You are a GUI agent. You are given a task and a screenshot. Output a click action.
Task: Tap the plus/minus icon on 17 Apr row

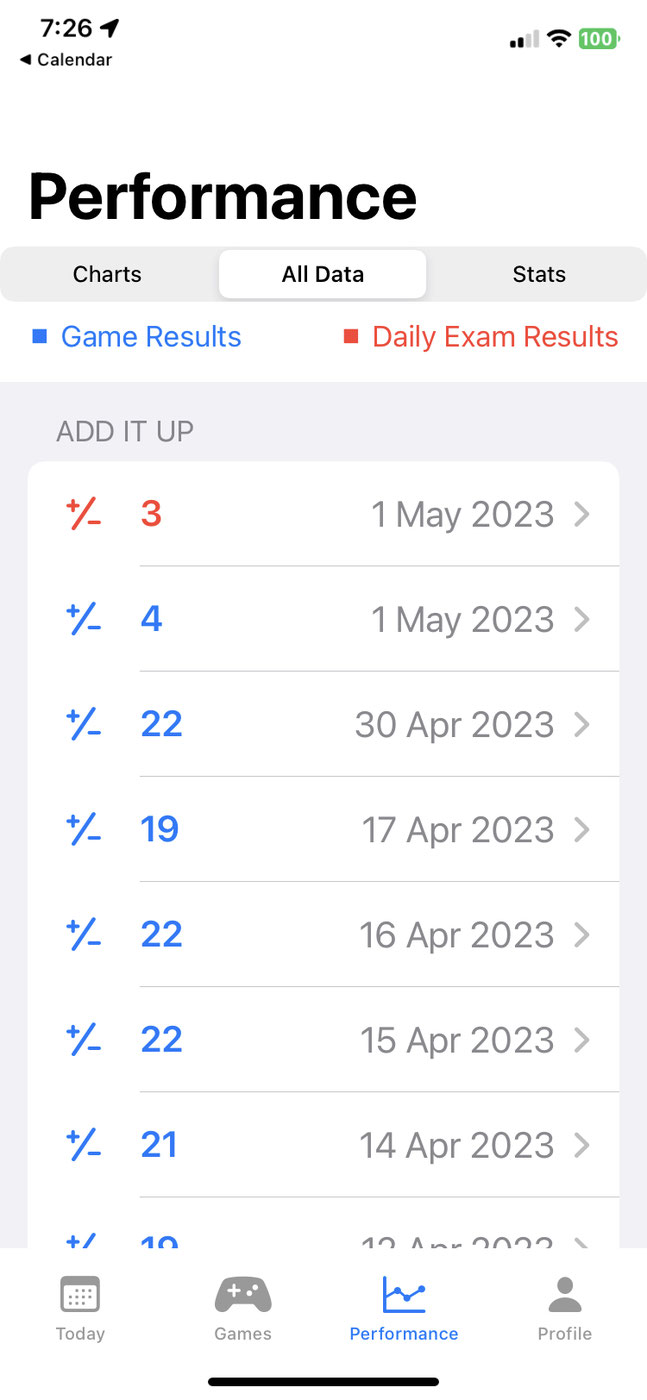tap(84, 829)
